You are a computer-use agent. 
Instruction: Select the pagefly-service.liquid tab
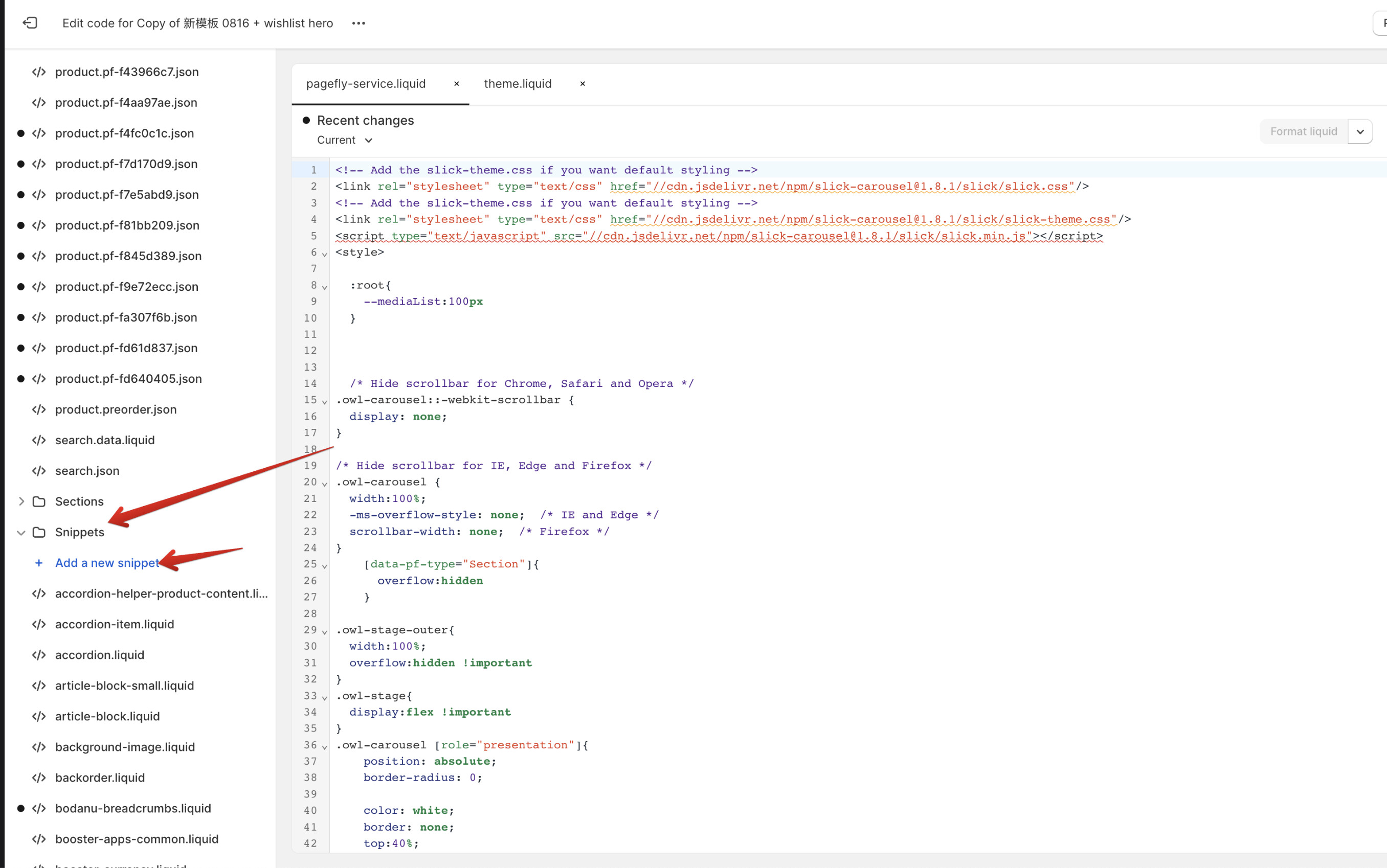[366, 84]
